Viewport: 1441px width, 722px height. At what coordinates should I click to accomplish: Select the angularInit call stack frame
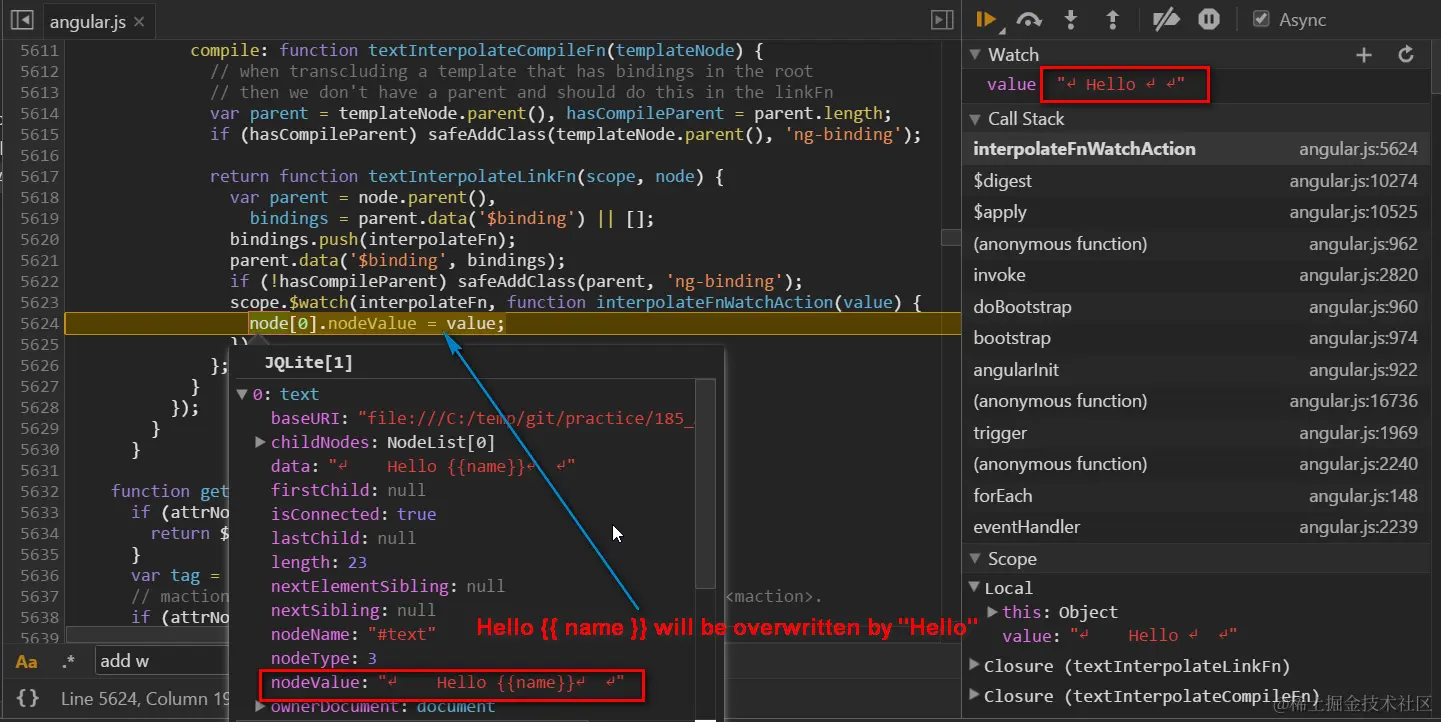tap(1196, 370)
